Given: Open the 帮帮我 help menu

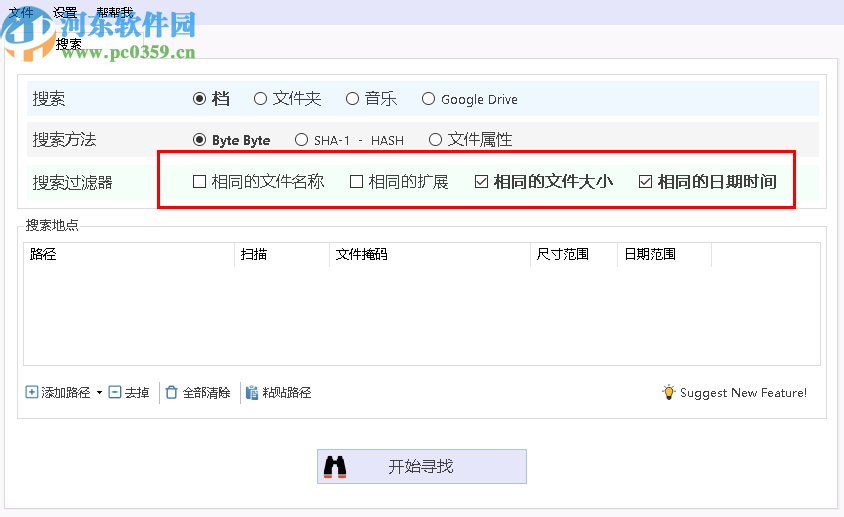Looking at the screenshot, I should point(114,12).
